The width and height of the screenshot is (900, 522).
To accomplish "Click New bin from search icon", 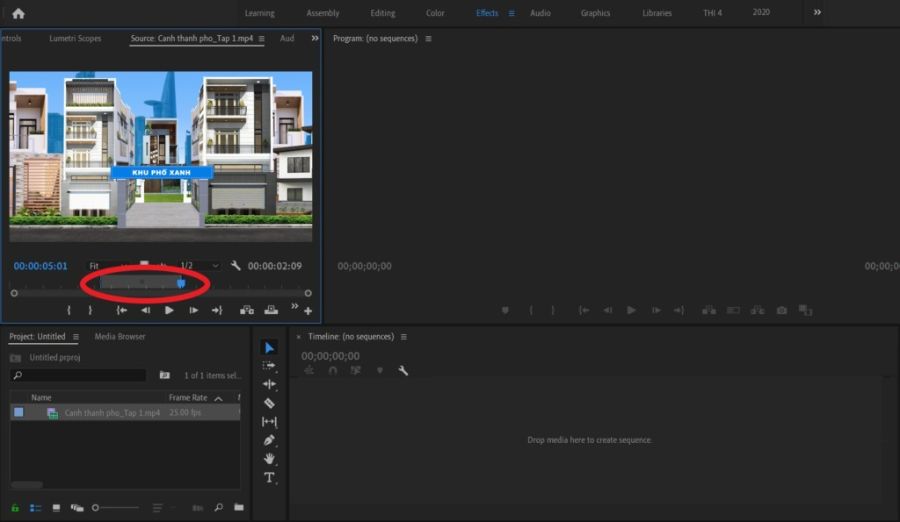I will click(165, 375).
